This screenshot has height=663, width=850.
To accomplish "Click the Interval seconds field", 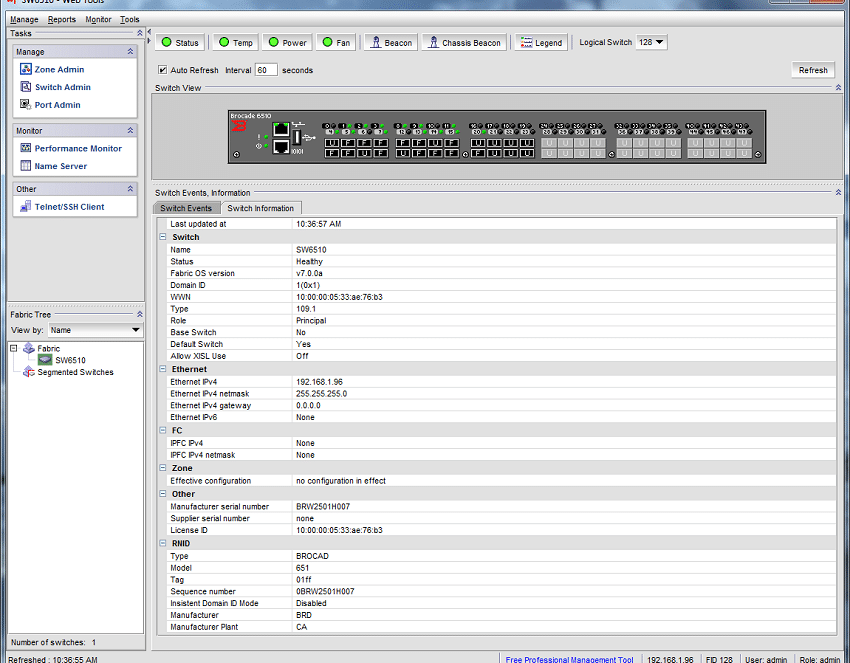I will (x=266, y=70).
